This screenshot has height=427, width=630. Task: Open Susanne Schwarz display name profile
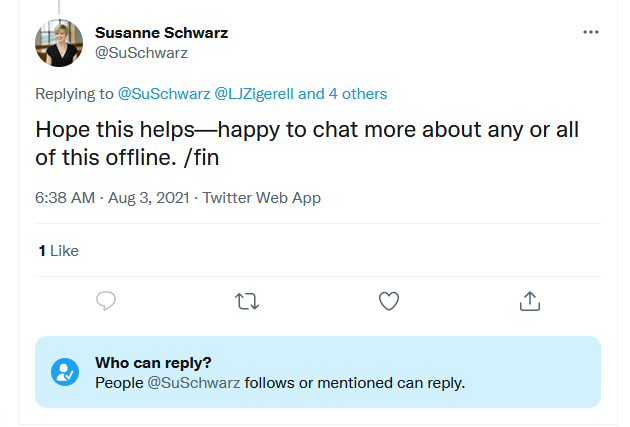pyautogui.click(x=161, y=32)
